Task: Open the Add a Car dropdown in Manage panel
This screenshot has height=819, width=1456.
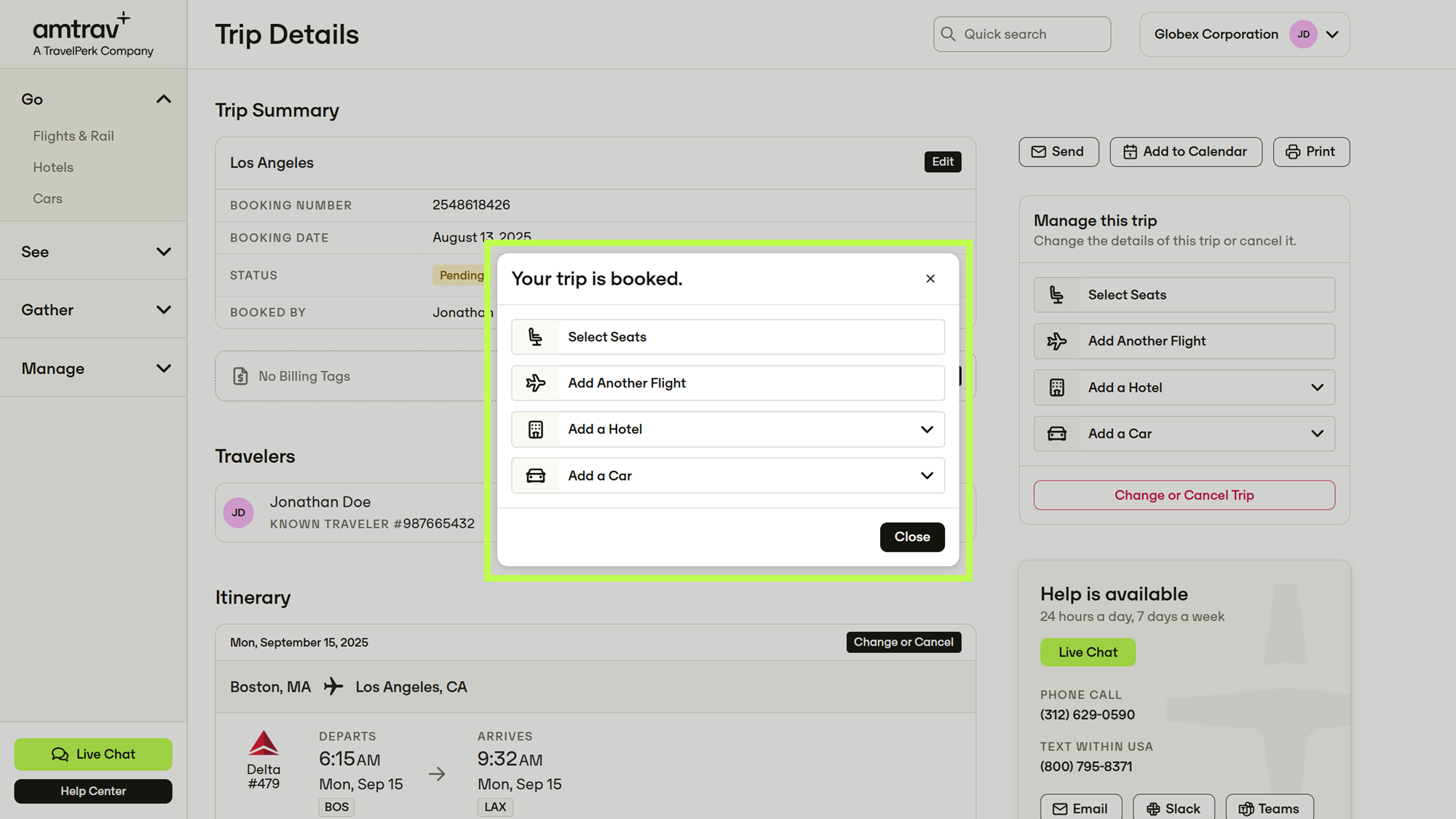Action: (1317, 434)
